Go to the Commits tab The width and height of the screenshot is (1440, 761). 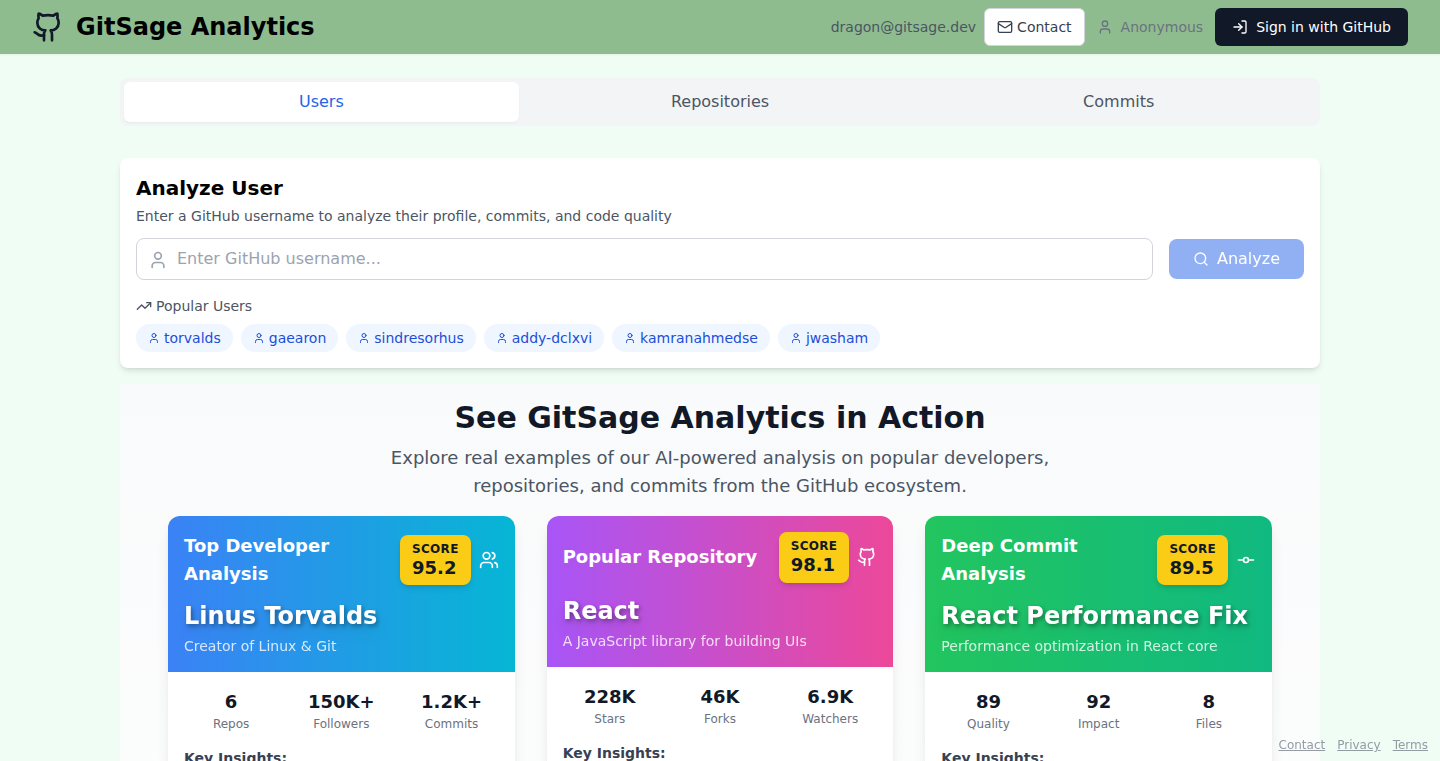pyautogui.click(x=1118, y=102)
